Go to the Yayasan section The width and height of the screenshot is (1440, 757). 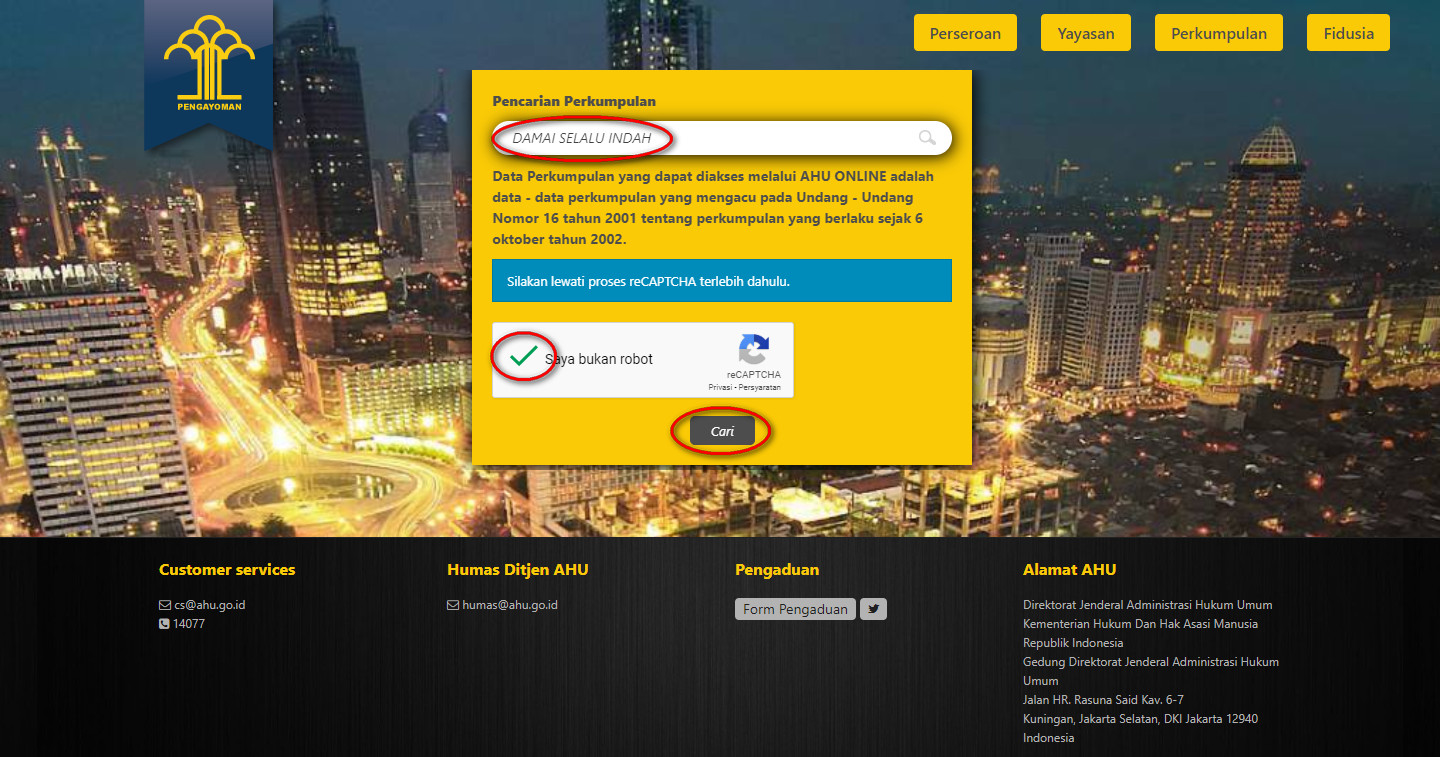1085,33
